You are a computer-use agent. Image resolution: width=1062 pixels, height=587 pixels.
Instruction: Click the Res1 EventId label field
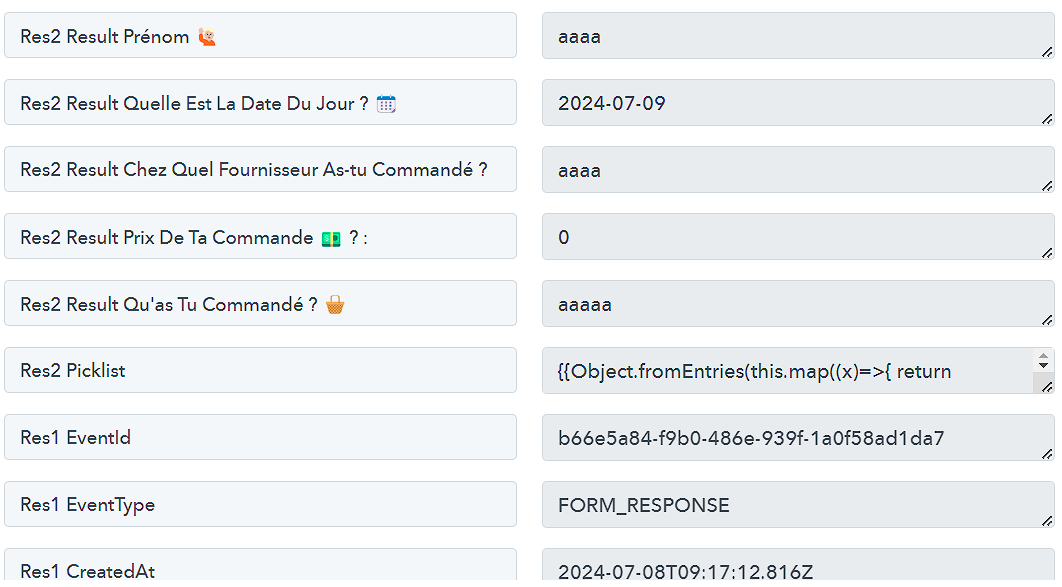261,437
